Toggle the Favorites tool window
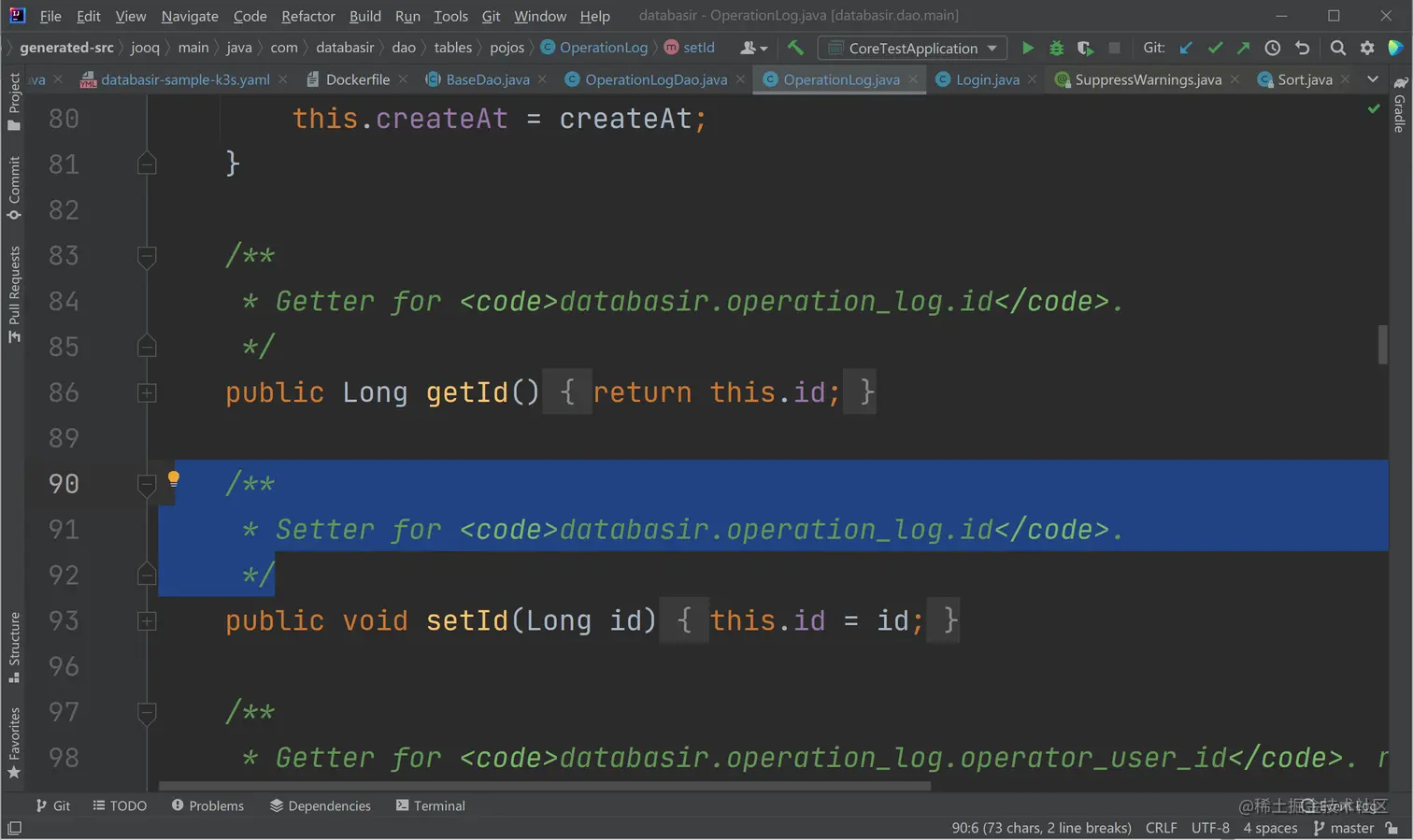Viewport: 1413px width, 840px height. [x=14, y=743]
